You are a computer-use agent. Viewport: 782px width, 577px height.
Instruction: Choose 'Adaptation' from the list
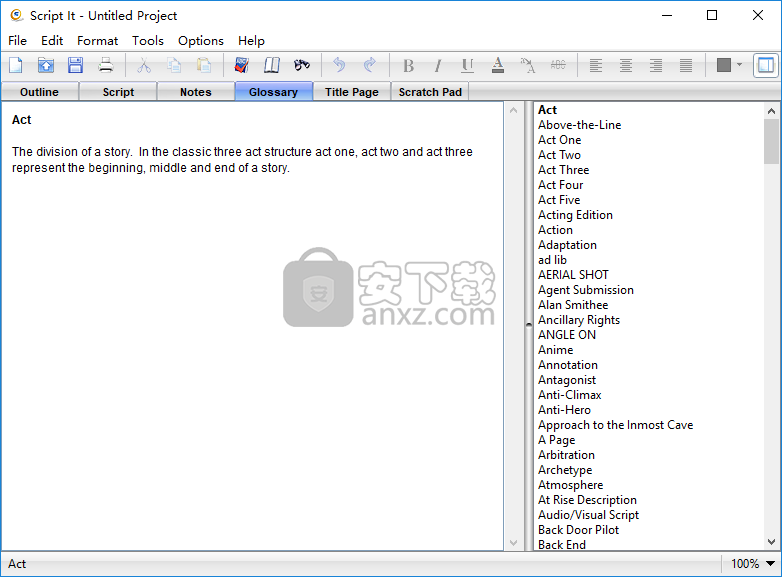(x=567, y=245)
